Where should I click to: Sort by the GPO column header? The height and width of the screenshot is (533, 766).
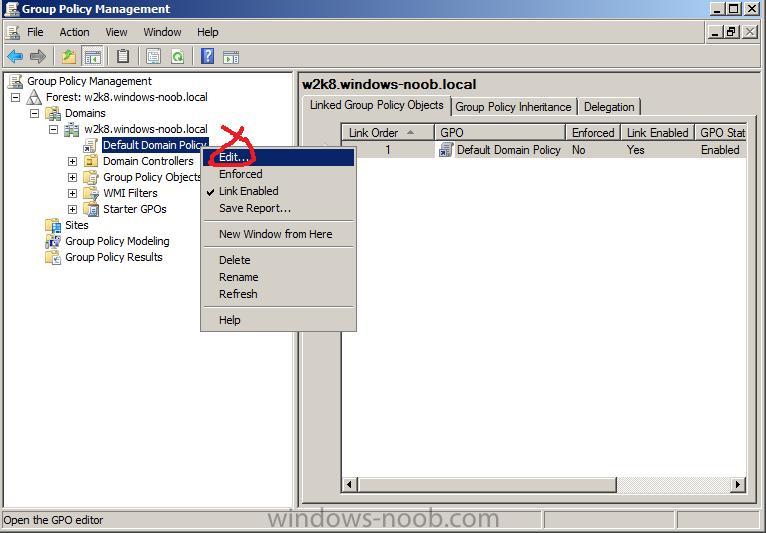500,133
